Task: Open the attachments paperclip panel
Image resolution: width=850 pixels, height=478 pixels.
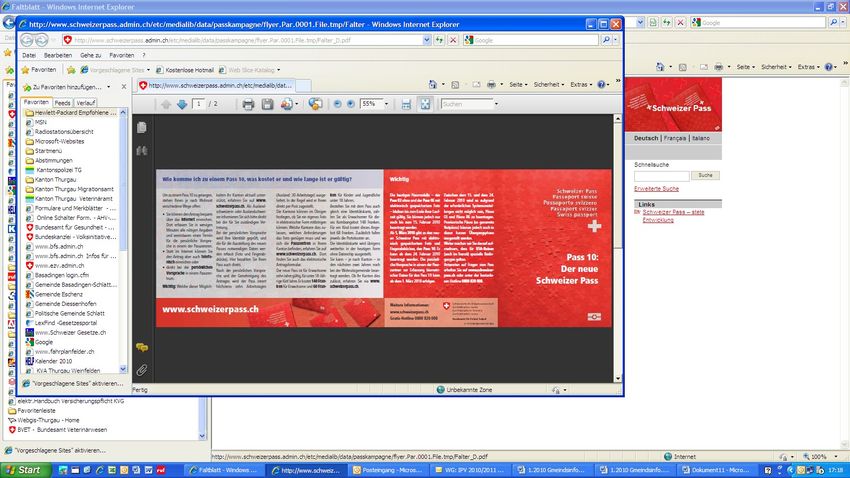Action: coord(142,371)
